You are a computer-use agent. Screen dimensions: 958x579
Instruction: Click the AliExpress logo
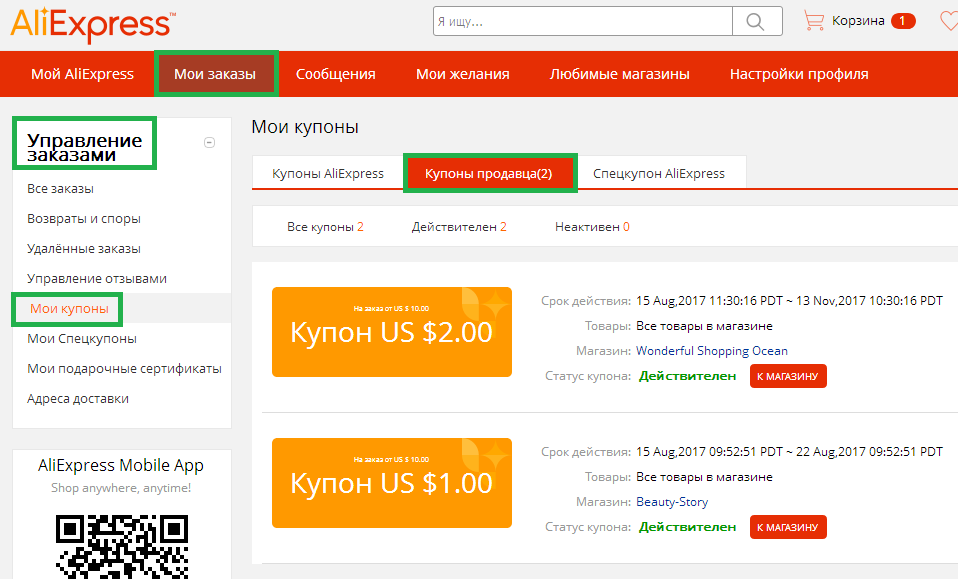(x=93, y=24)
